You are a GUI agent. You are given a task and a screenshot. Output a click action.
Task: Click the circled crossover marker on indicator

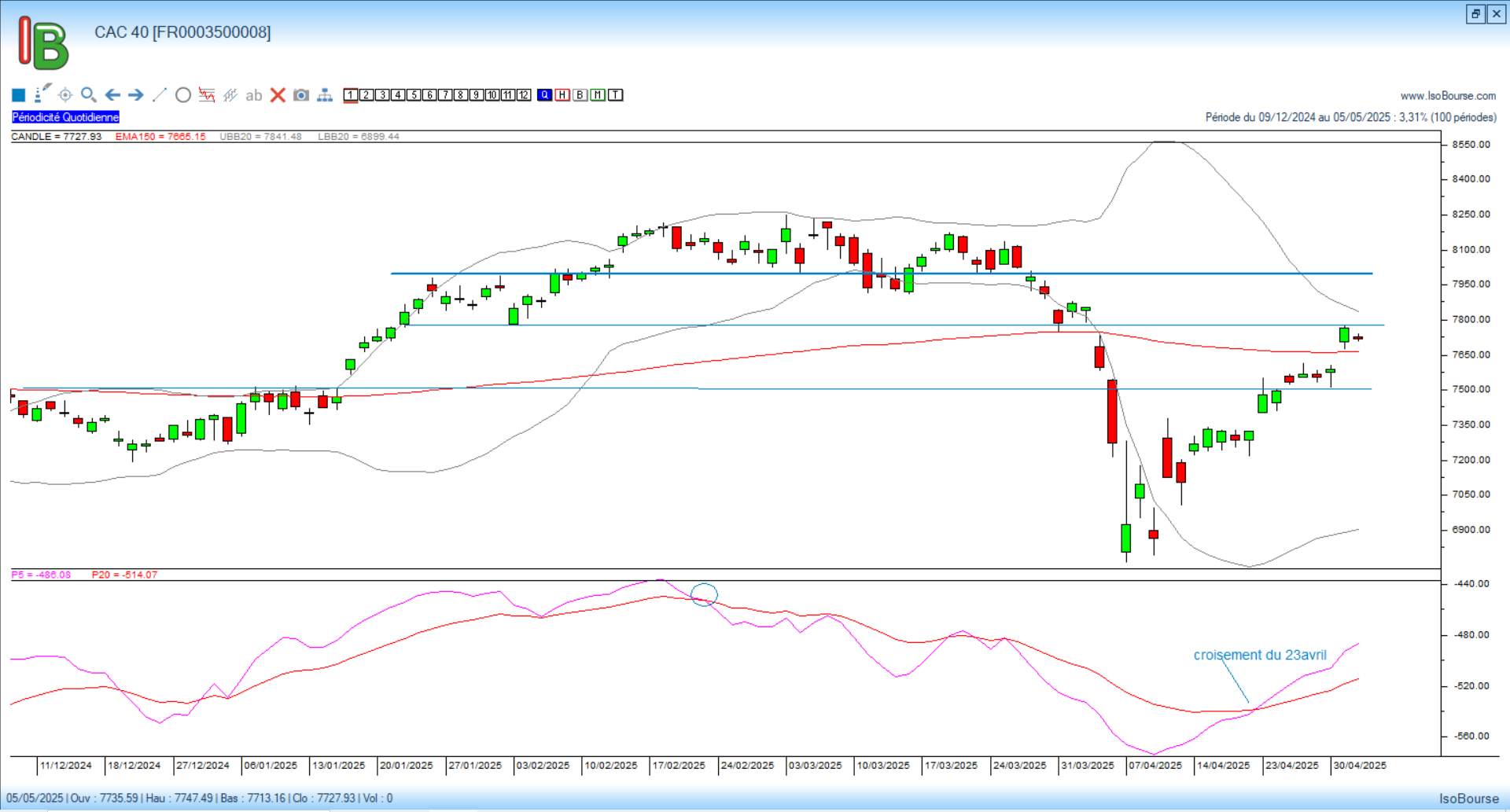(x=704, y=594)
